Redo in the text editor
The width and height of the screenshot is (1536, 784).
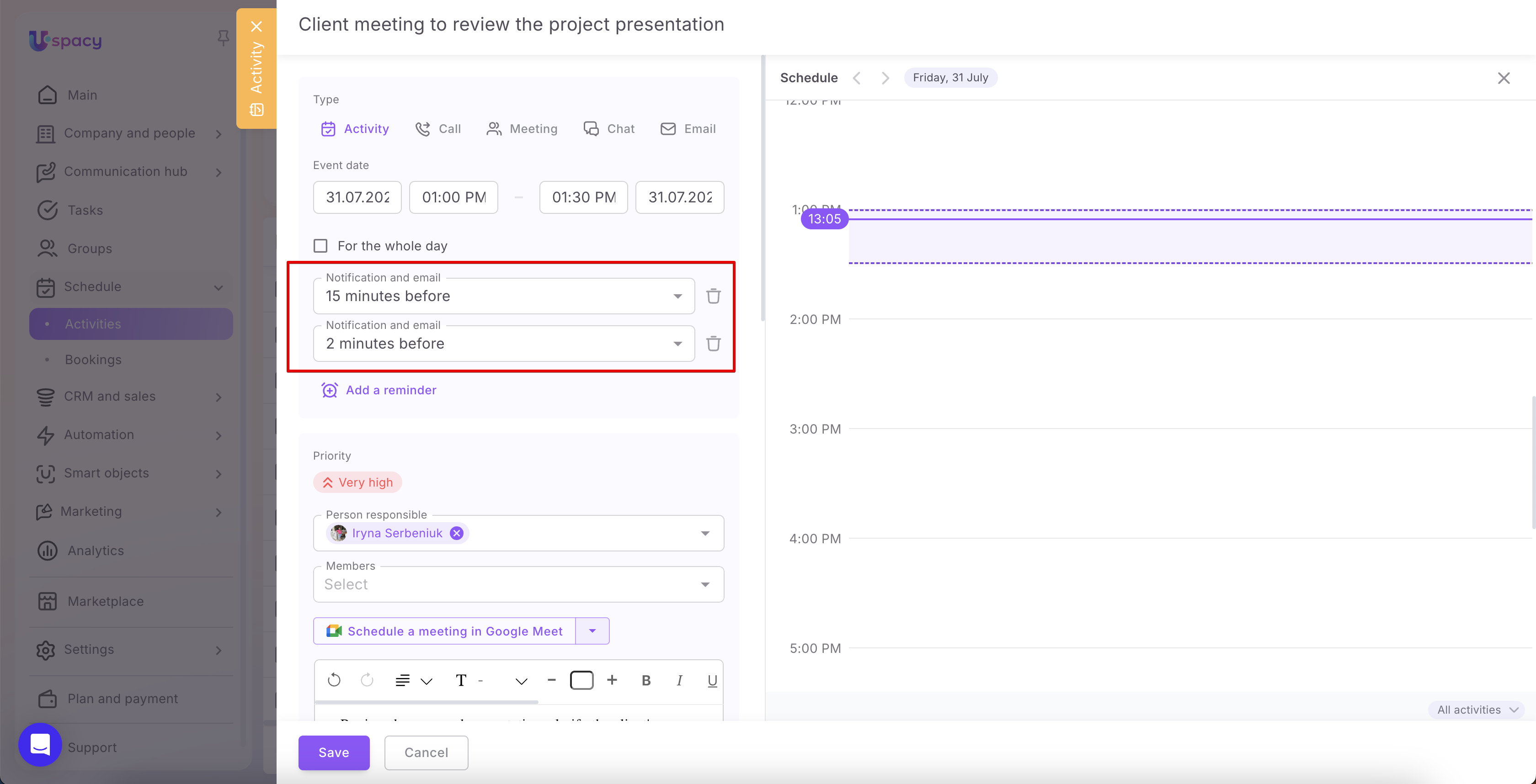(367, 680)
